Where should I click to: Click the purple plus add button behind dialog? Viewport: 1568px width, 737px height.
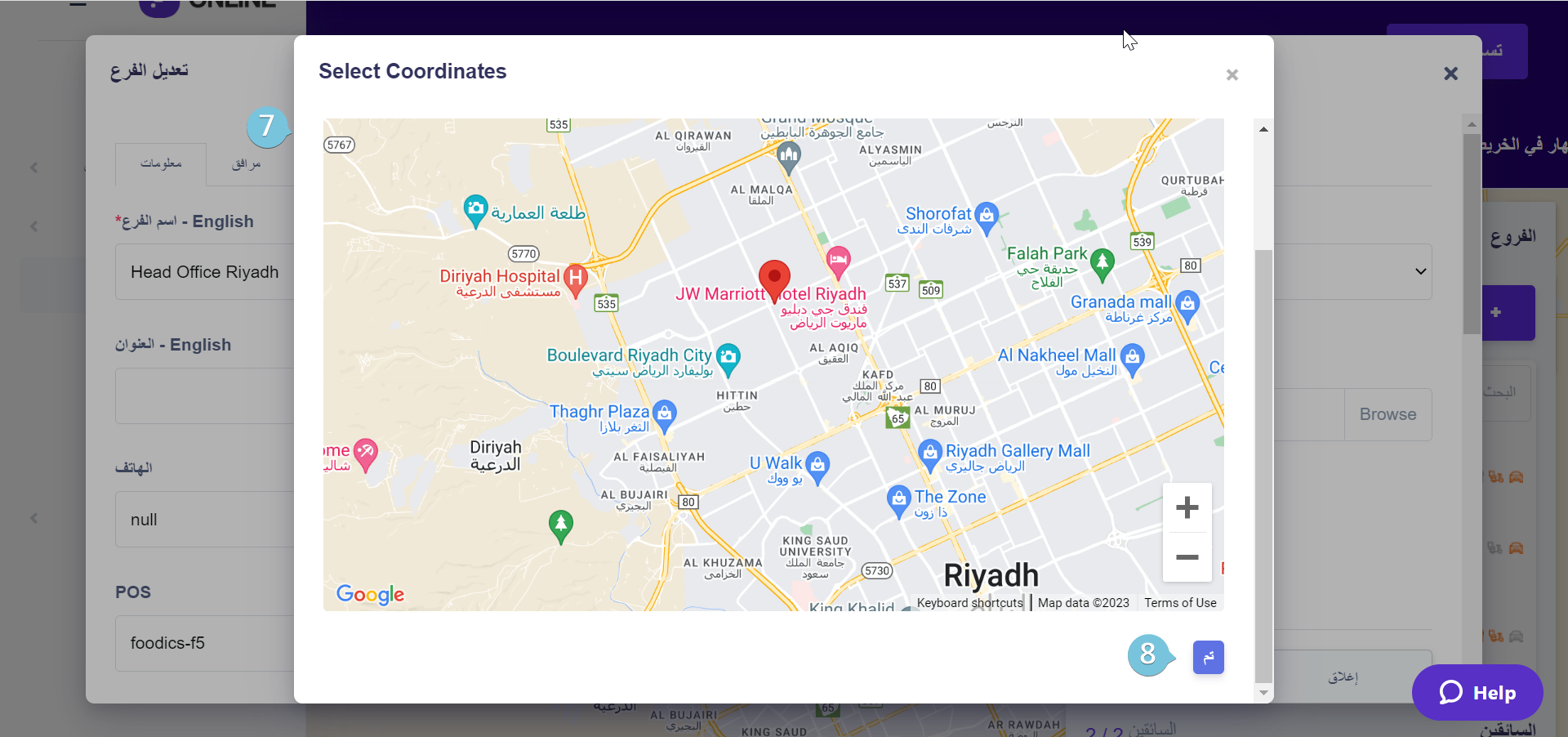[x=1495, y=312]
